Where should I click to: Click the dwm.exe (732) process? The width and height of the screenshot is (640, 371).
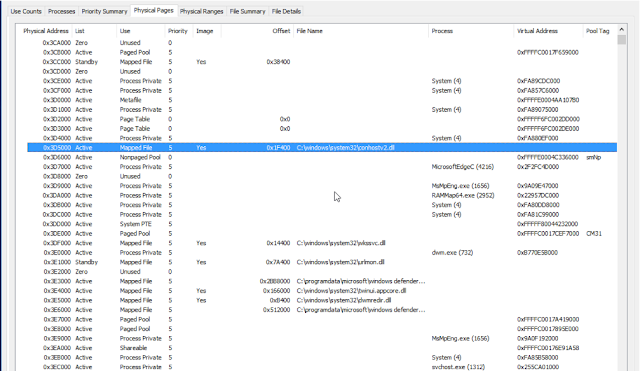pyautogui.click(x=452, y=253)
